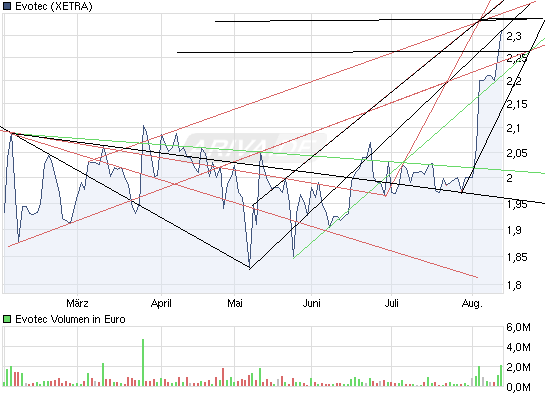Click the 2,1 price axis label
The height and width of the screenshot is (395, 545).
tap(514, 128)
